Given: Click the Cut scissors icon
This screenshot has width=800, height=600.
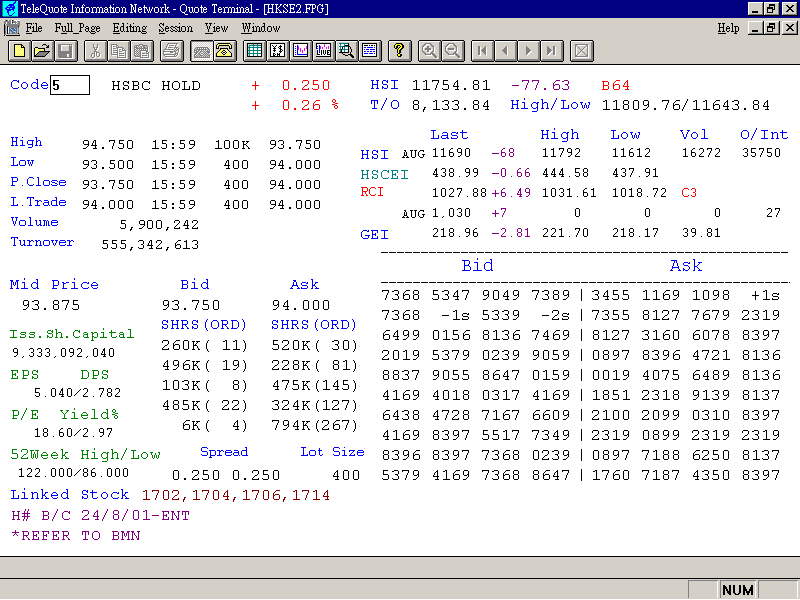Looking at the screenshot, I should 95,51.
